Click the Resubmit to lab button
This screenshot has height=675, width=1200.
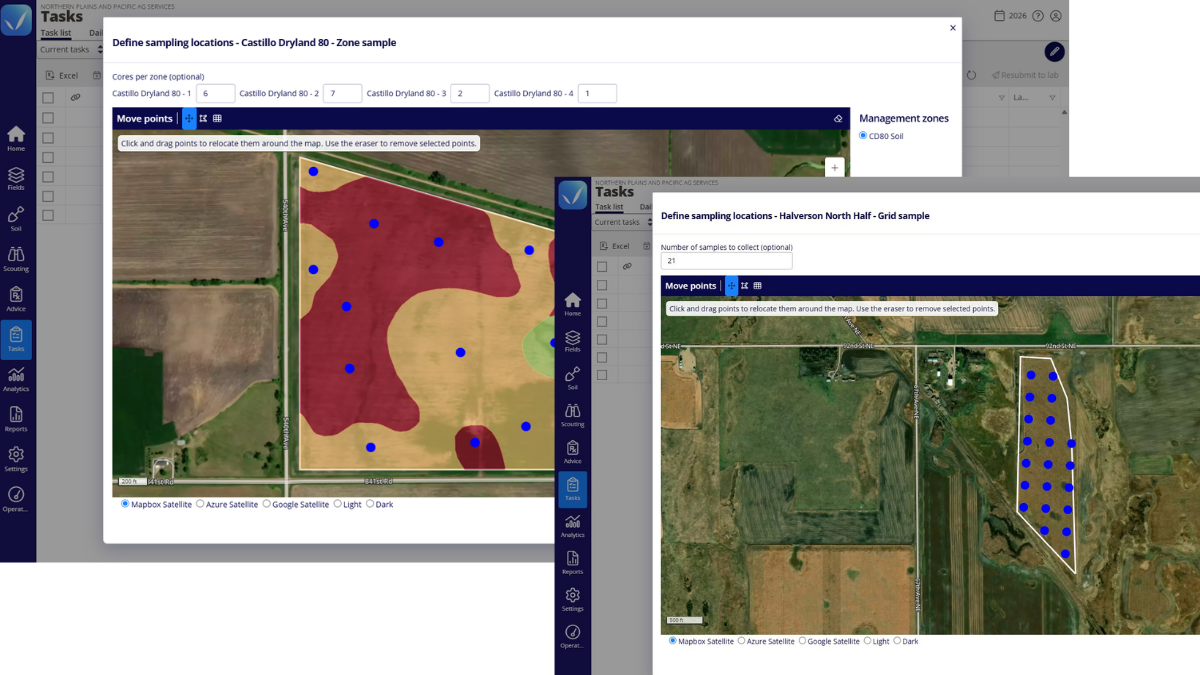[1025, 75]
